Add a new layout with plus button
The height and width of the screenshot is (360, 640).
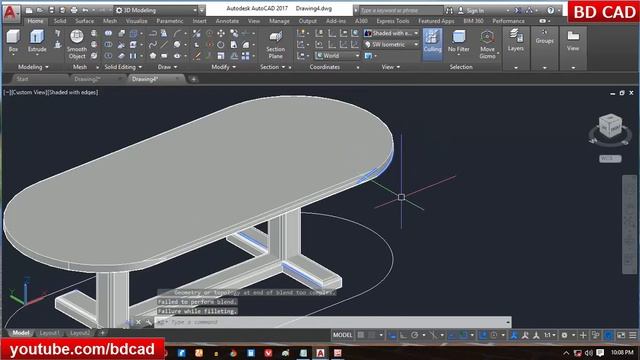click(x=102, y=333)
